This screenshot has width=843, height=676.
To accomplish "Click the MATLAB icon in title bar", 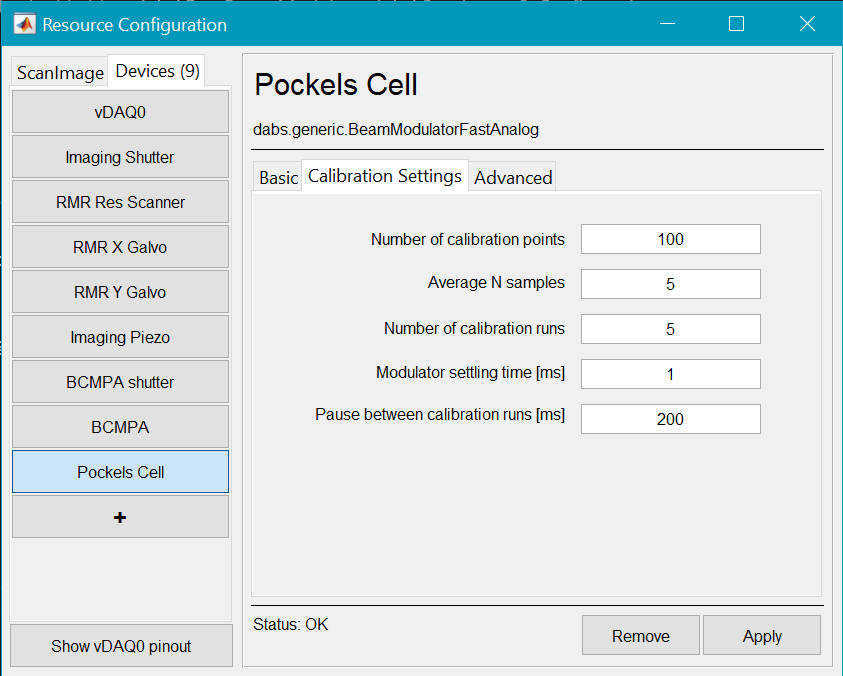I will pyautogui.click(x=24, y=24).
